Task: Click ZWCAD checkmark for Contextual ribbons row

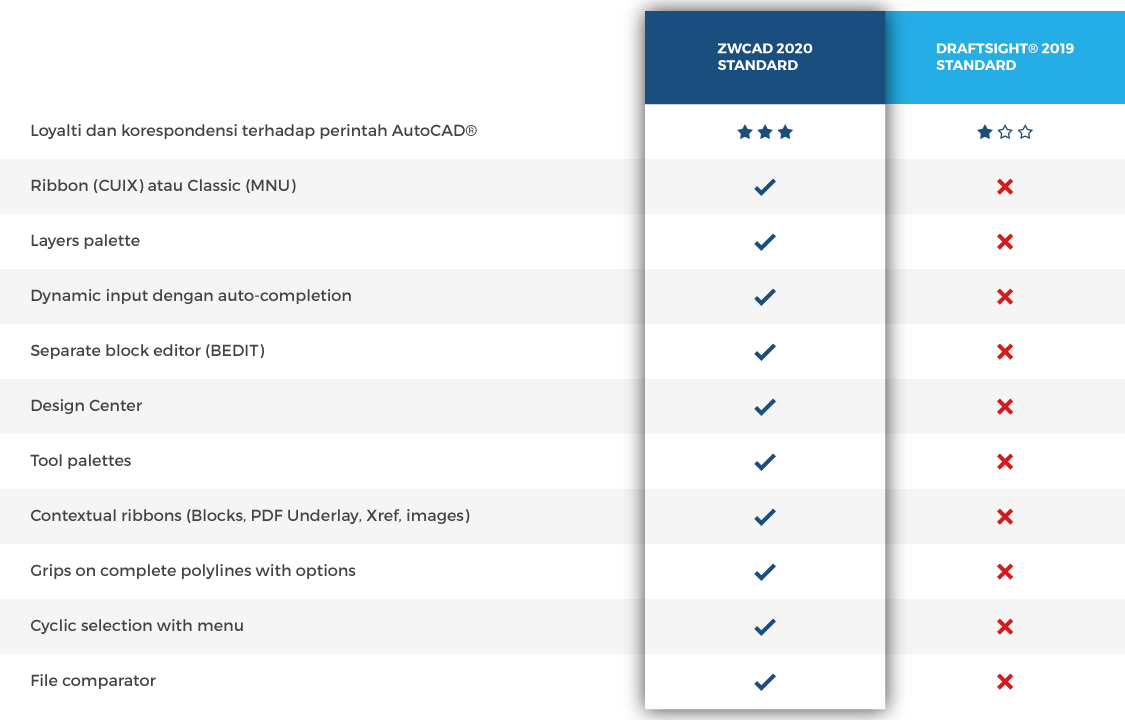Action: [x=765, y=517]
